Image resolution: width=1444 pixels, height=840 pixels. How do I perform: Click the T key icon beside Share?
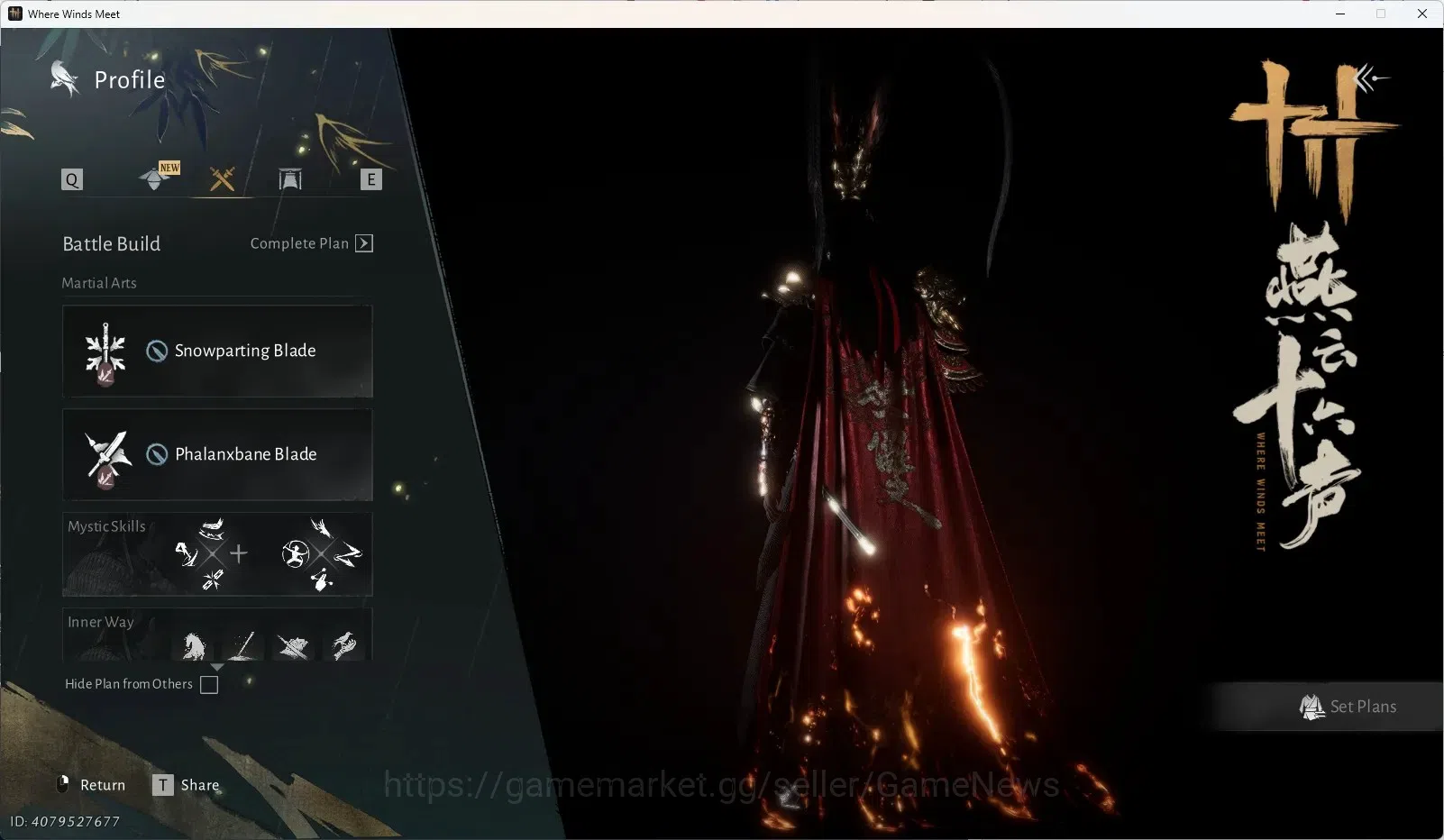click(x=162, y=785)
